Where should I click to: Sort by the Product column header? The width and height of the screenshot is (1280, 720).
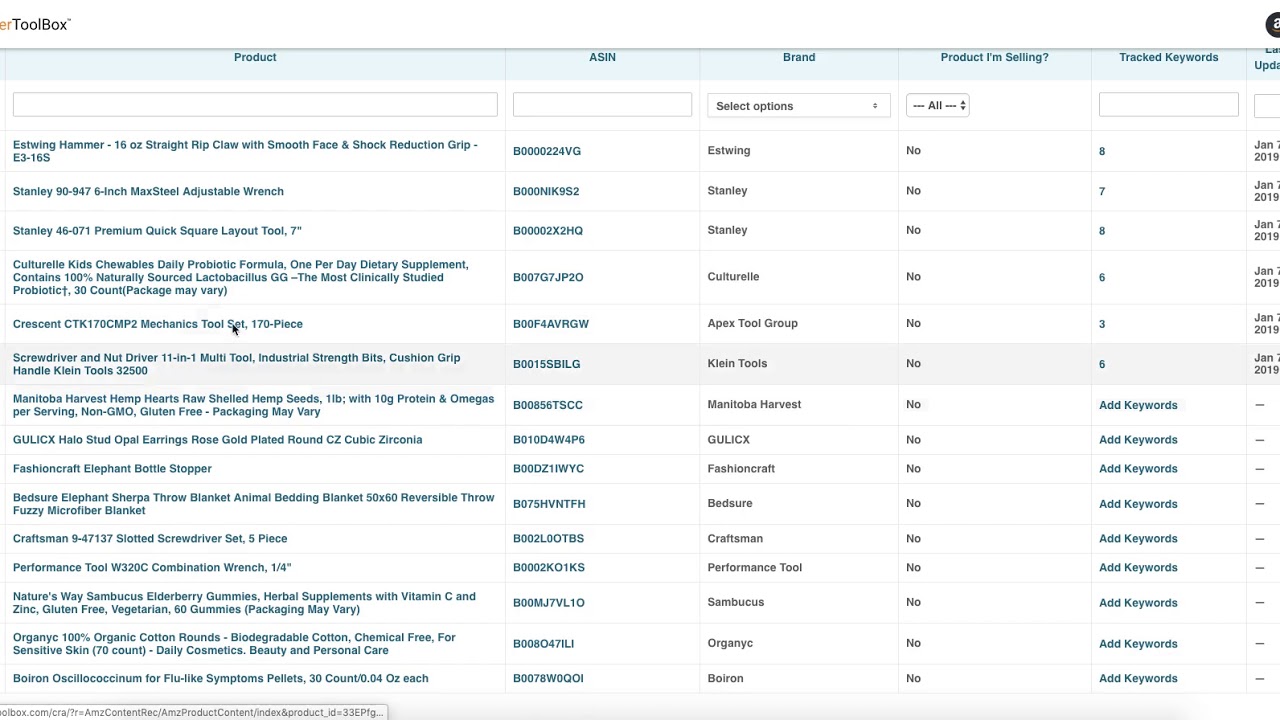pyautogui.click(x=255, y=57)
